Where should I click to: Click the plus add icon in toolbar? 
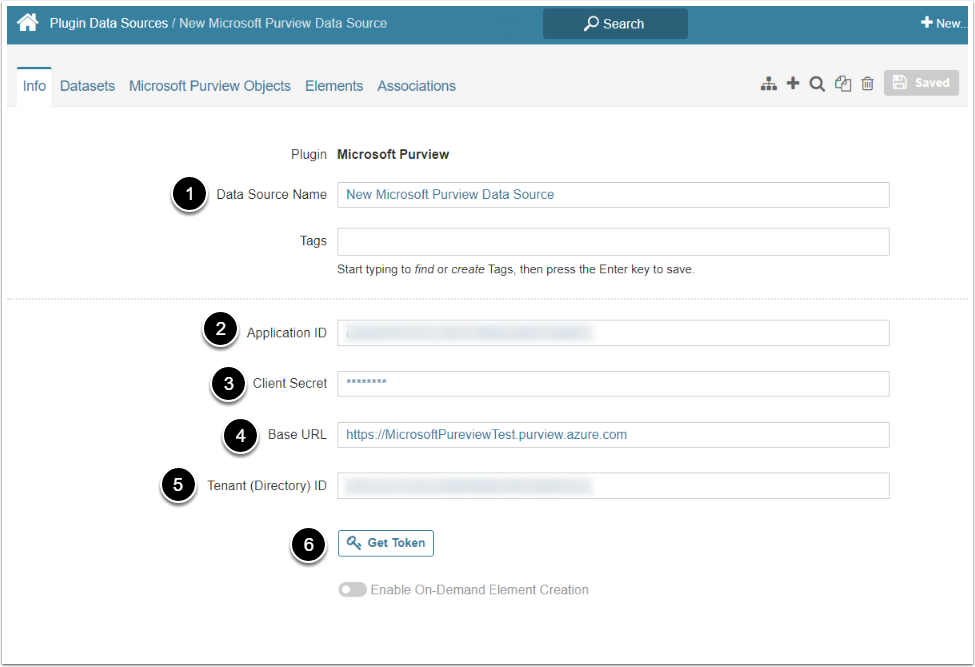coord(793,83)
